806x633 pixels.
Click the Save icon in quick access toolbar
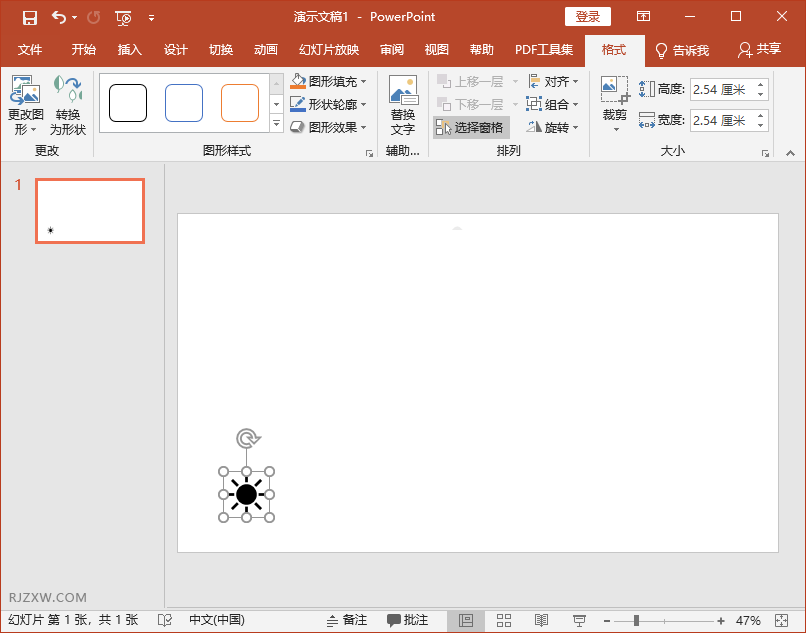30,17
